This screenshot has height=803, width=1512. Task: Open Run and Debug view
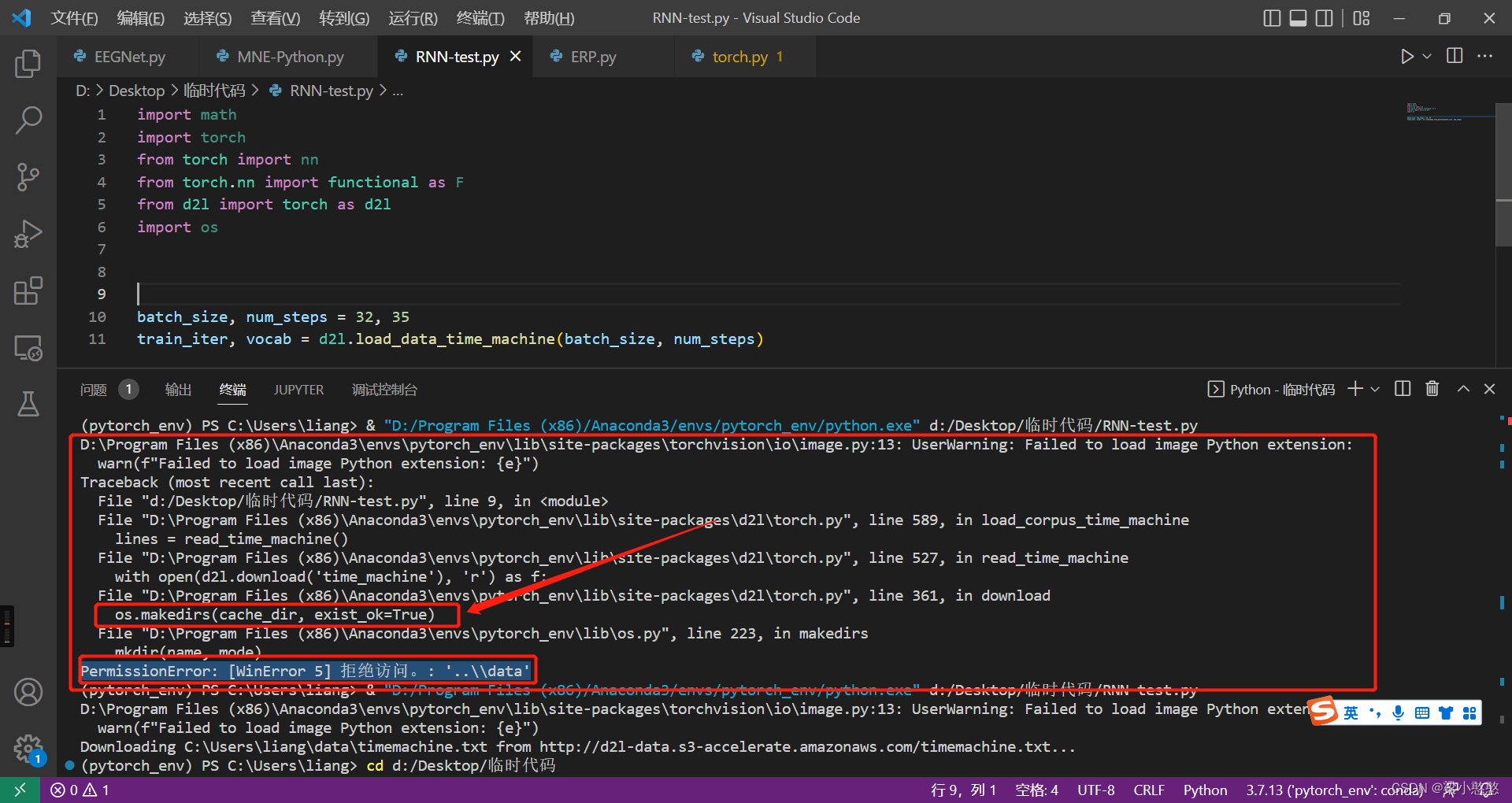tap(28, 234)
